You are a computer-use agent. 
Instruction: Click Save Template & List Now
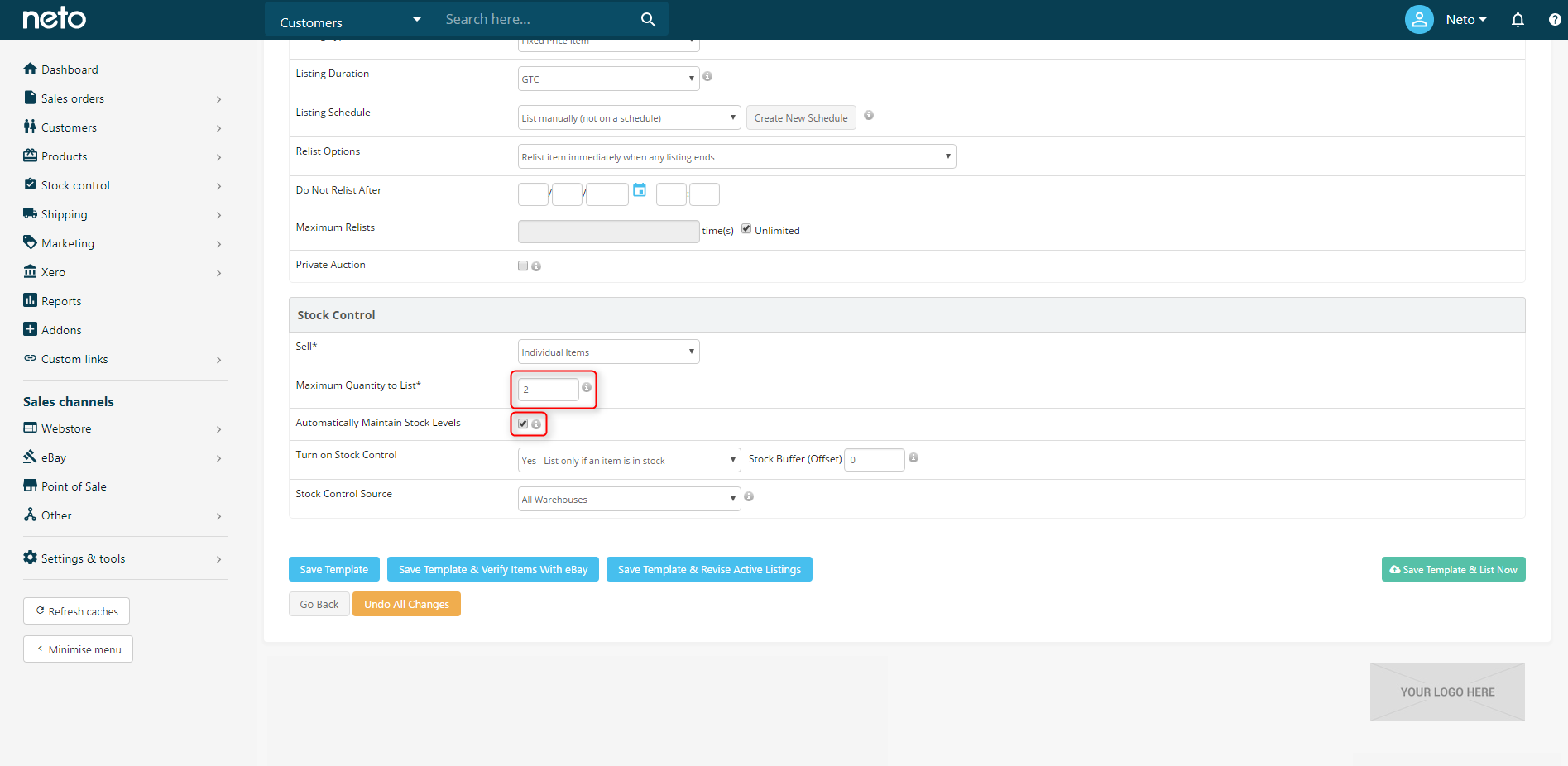click(x=1454, y=569)
